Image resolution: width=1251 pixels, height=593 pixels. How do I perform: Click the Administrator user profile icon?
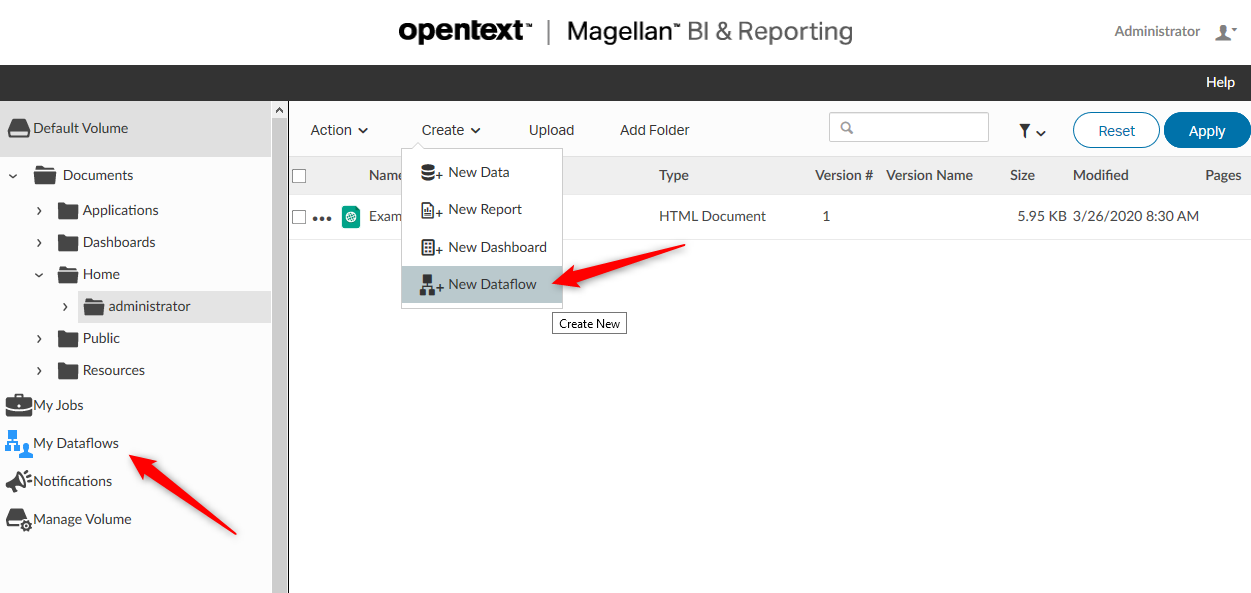pos(1225,32)
